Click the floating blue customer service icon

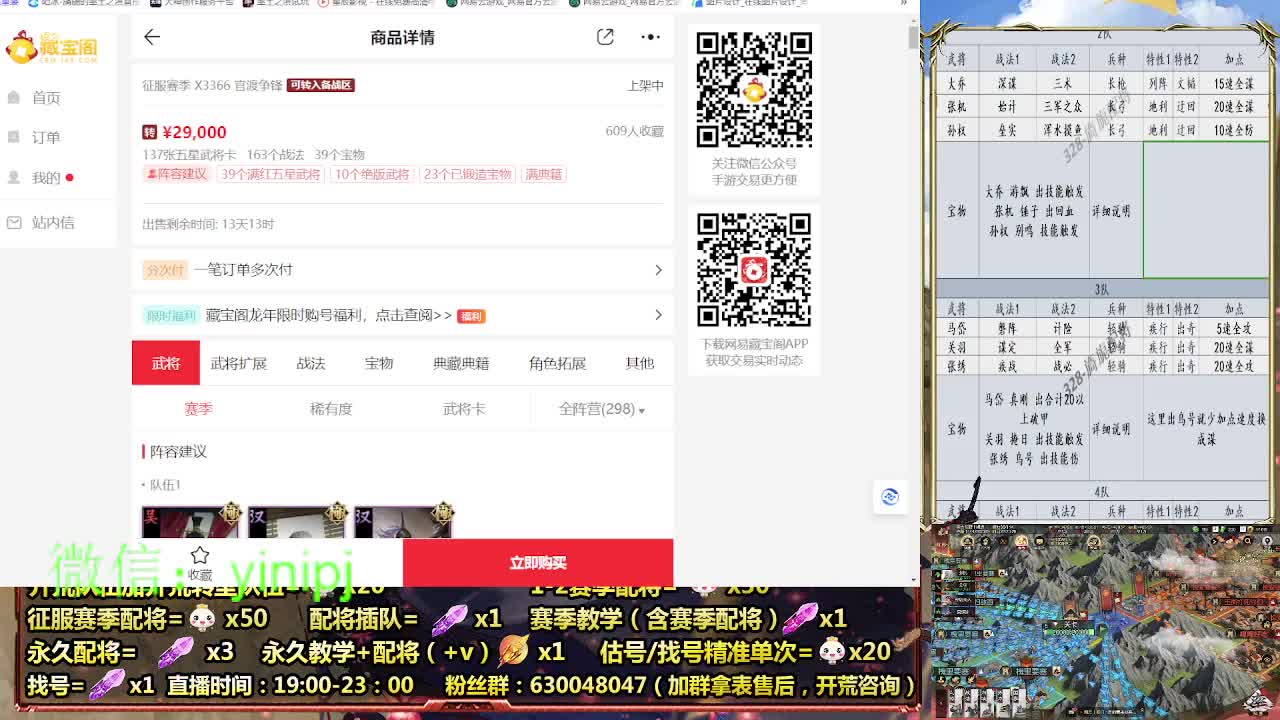pyautogui.click(x=890, y=497)
